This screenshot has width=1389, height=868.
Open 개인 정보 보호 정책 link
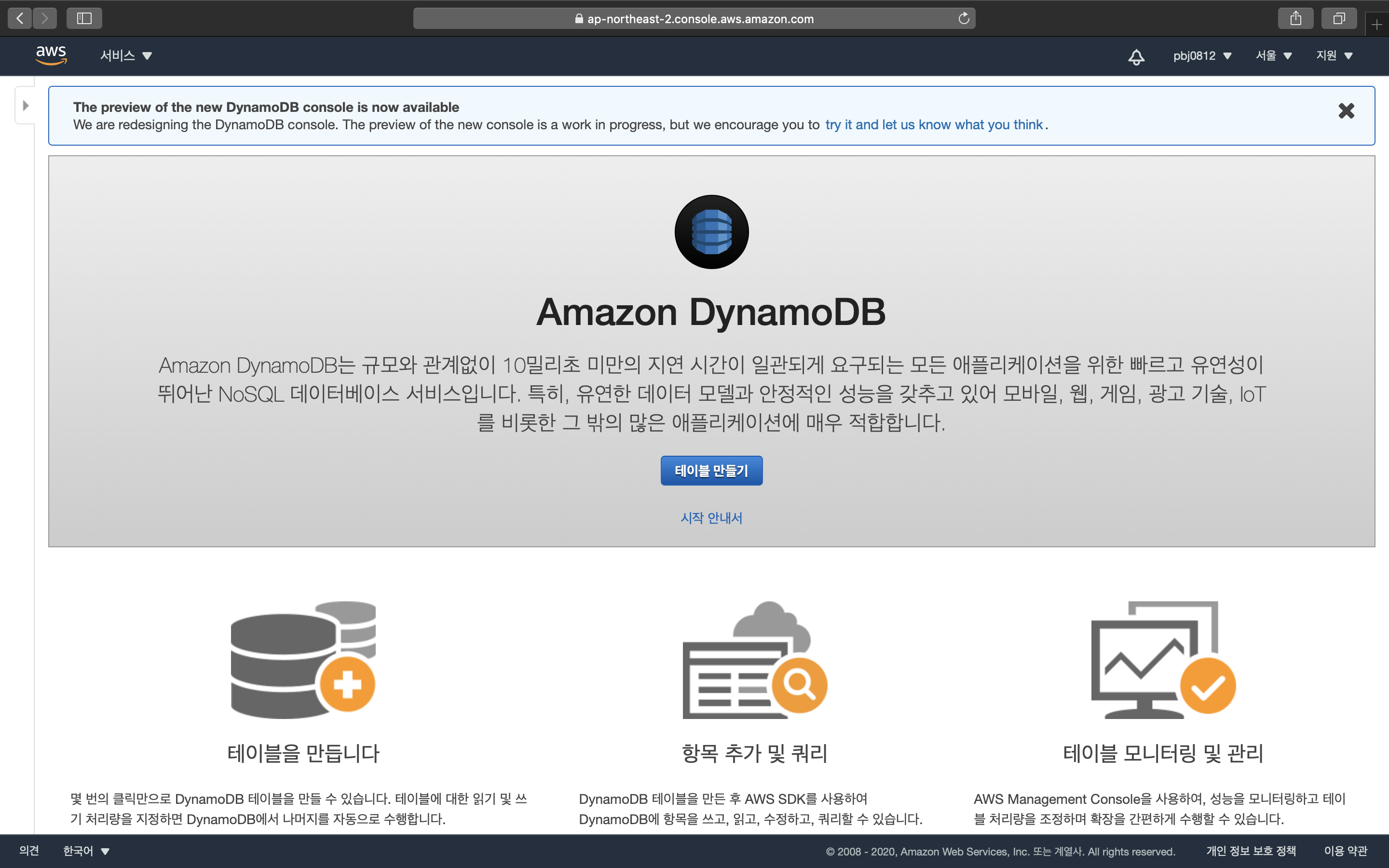[x=1251, y=851]
